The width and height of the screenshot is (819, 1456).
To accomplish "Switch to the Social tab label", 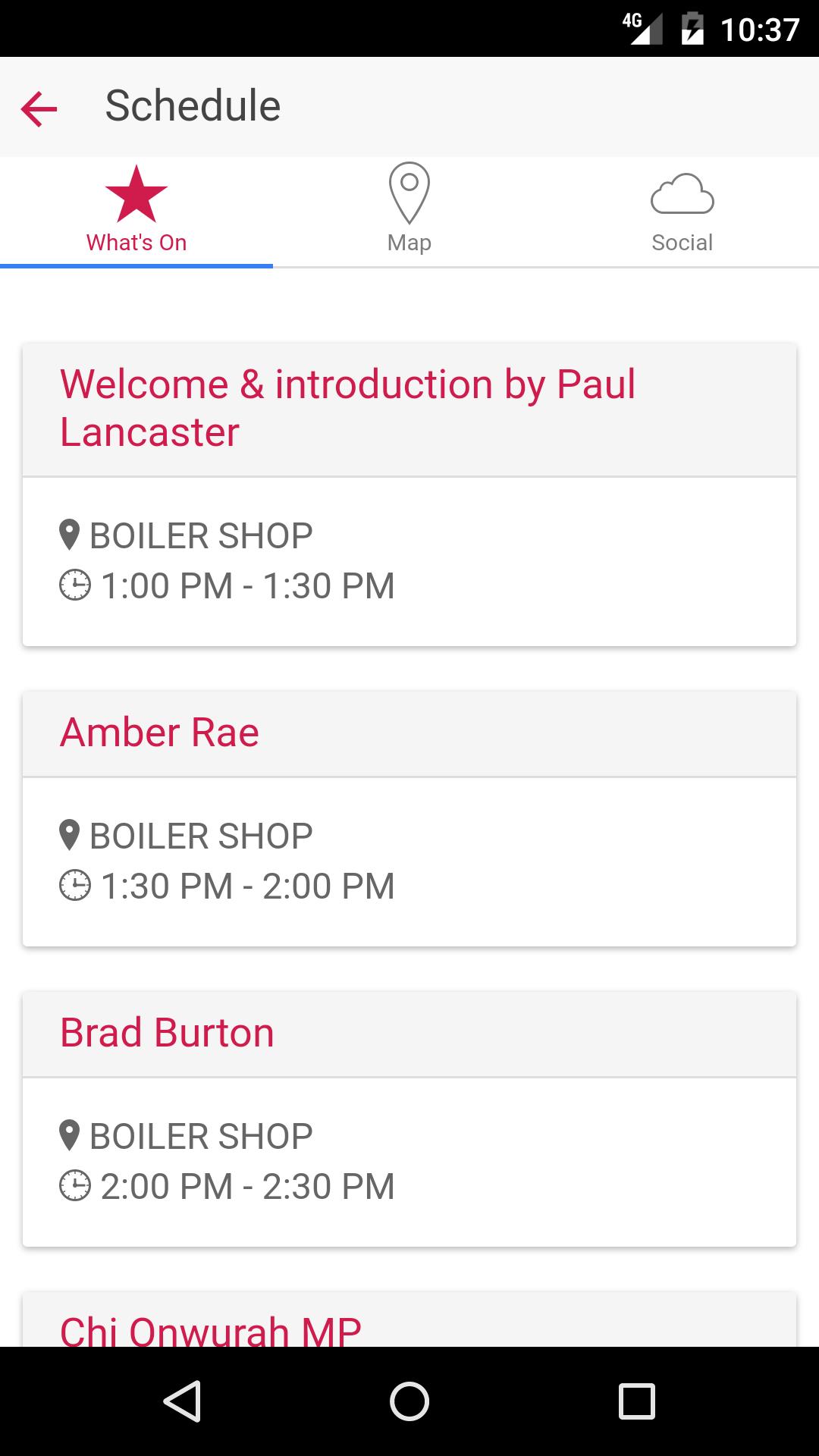I will tap(682, 243).
